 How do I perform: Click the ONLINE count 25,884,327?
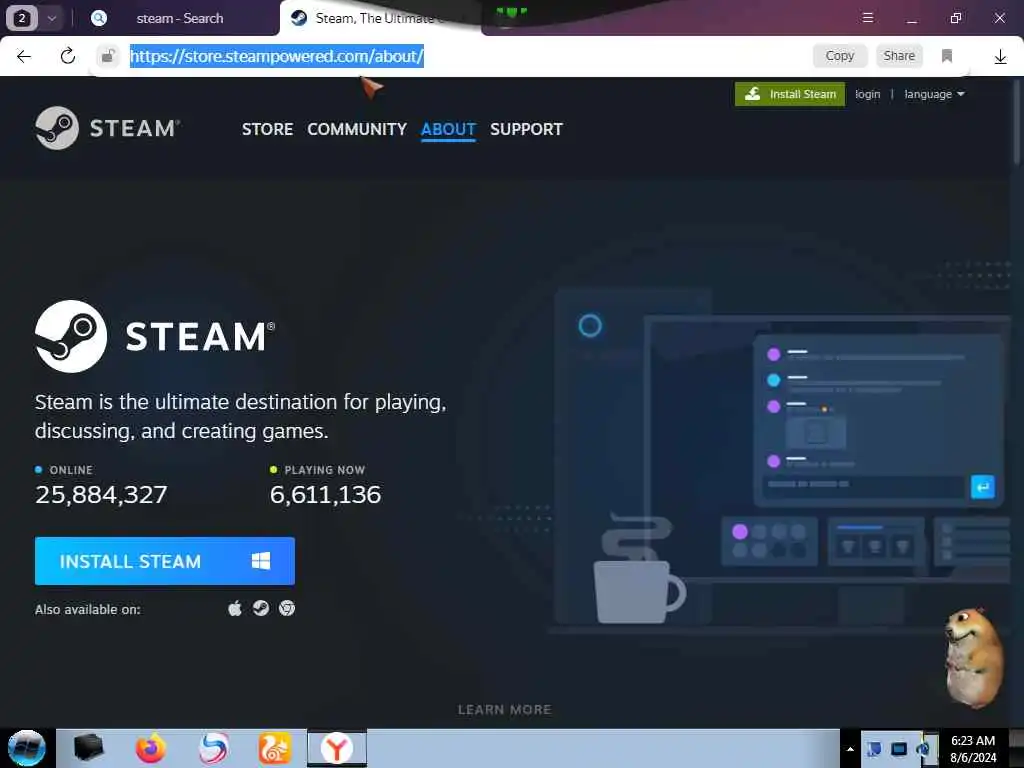click(x=101, y=494)
